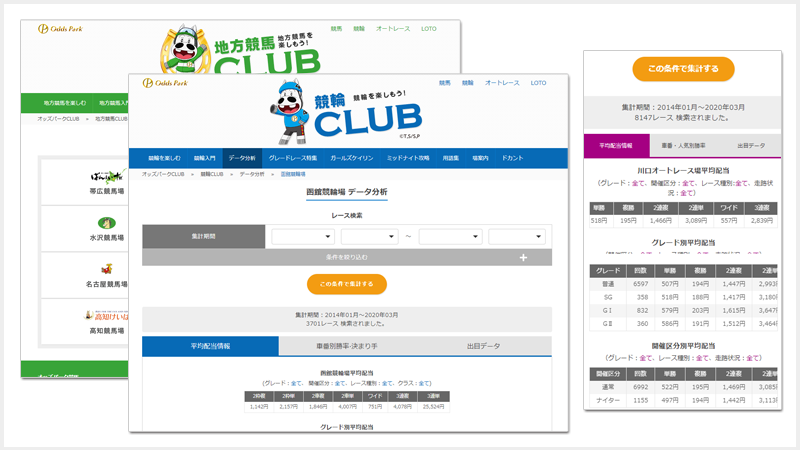The image size is (800, 450).
Task: Click the Odds Park logo on horse racing page
Action: click(x=58, y=28)
